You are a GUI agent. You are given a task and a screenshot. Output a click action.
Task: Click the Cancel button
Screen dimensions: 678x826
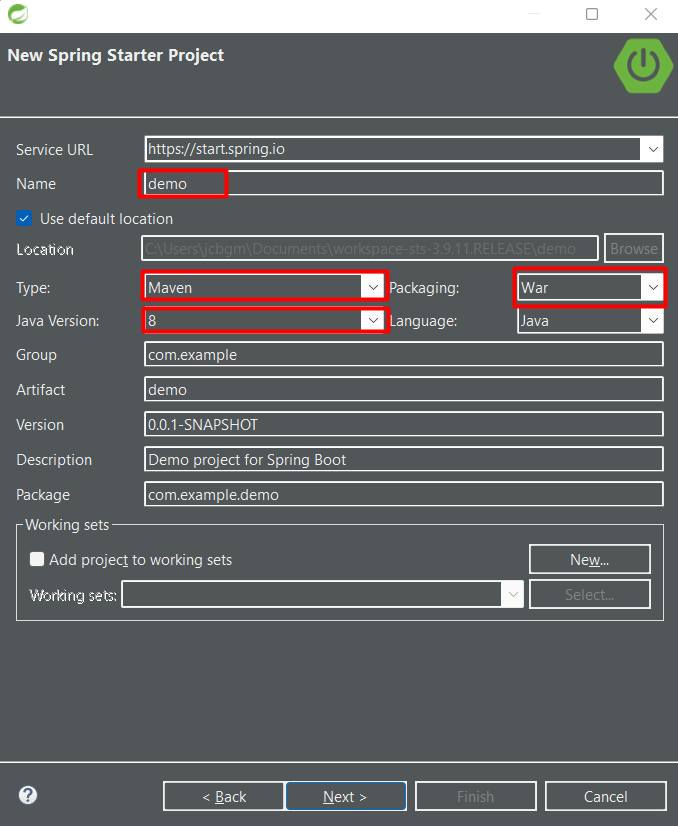coord(605,796)
